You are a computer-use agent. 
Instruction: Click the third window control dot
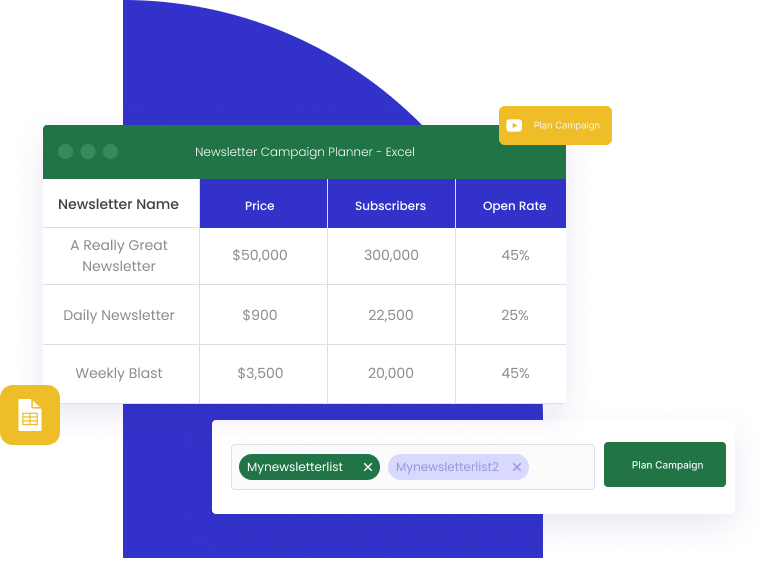[x=111, y=152]
